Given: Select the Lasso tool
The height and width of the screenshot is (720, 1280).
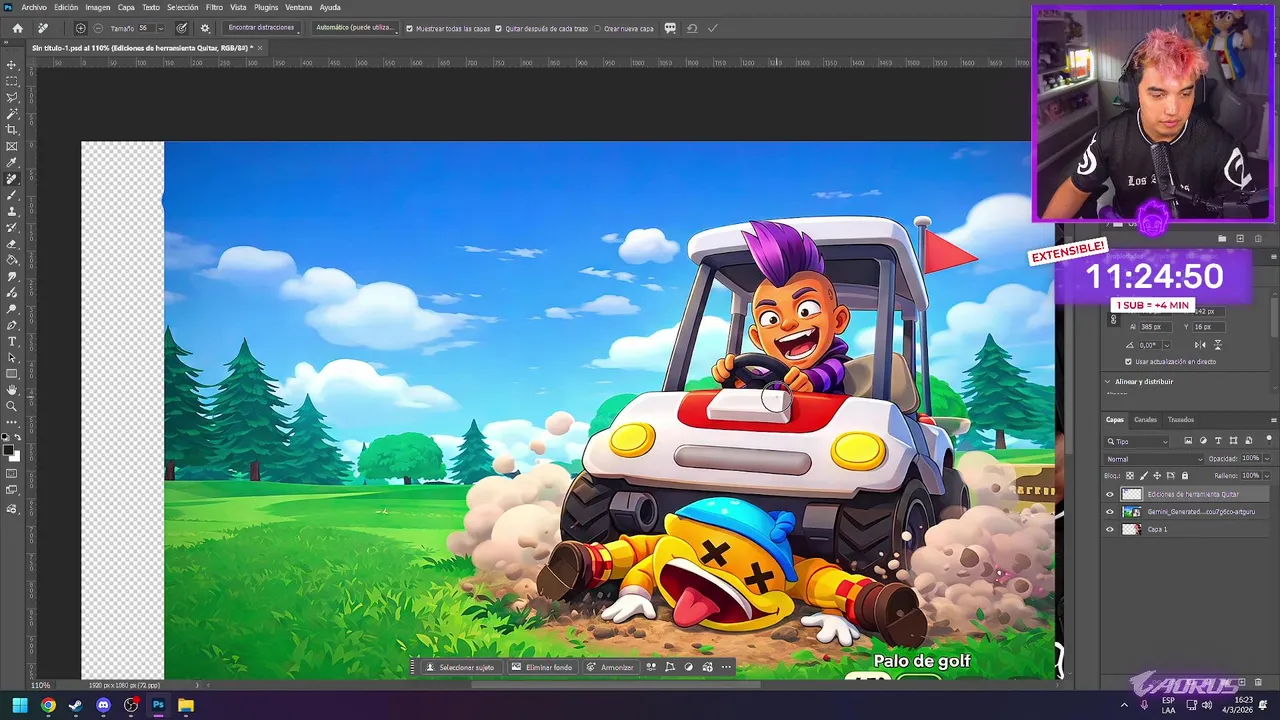Looking at the screenshot, I should (x=12, y=97).
